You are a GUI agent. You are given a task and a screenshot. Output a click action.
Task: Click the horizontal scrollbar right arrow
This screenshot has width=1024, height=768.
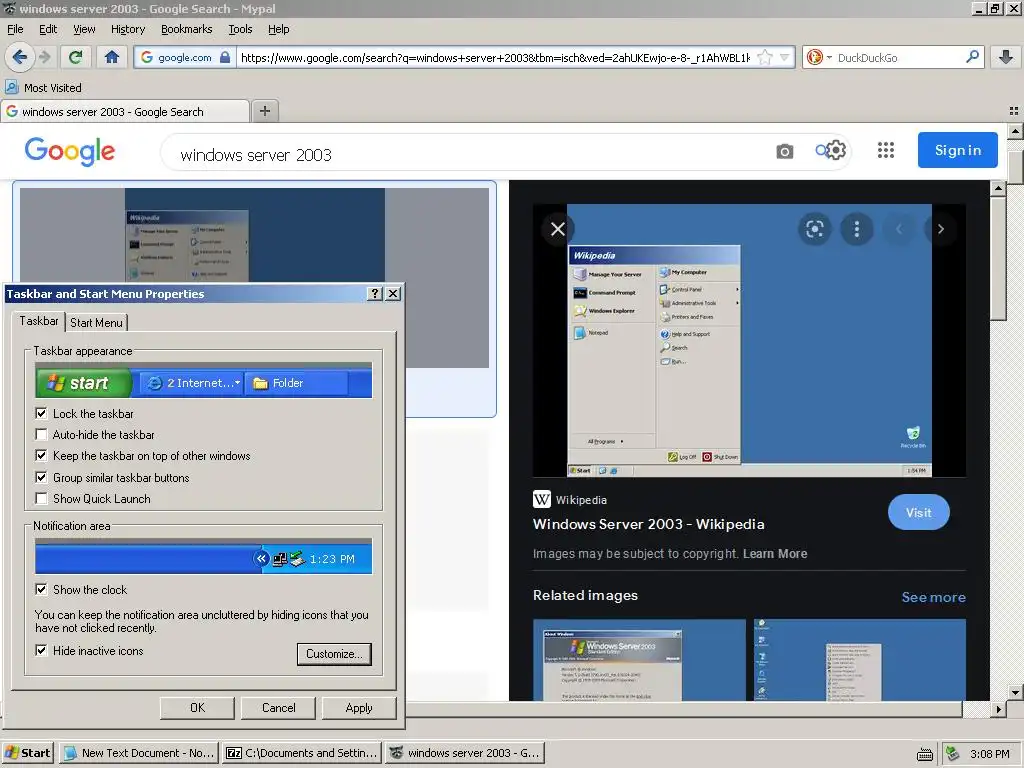point(997,709)
